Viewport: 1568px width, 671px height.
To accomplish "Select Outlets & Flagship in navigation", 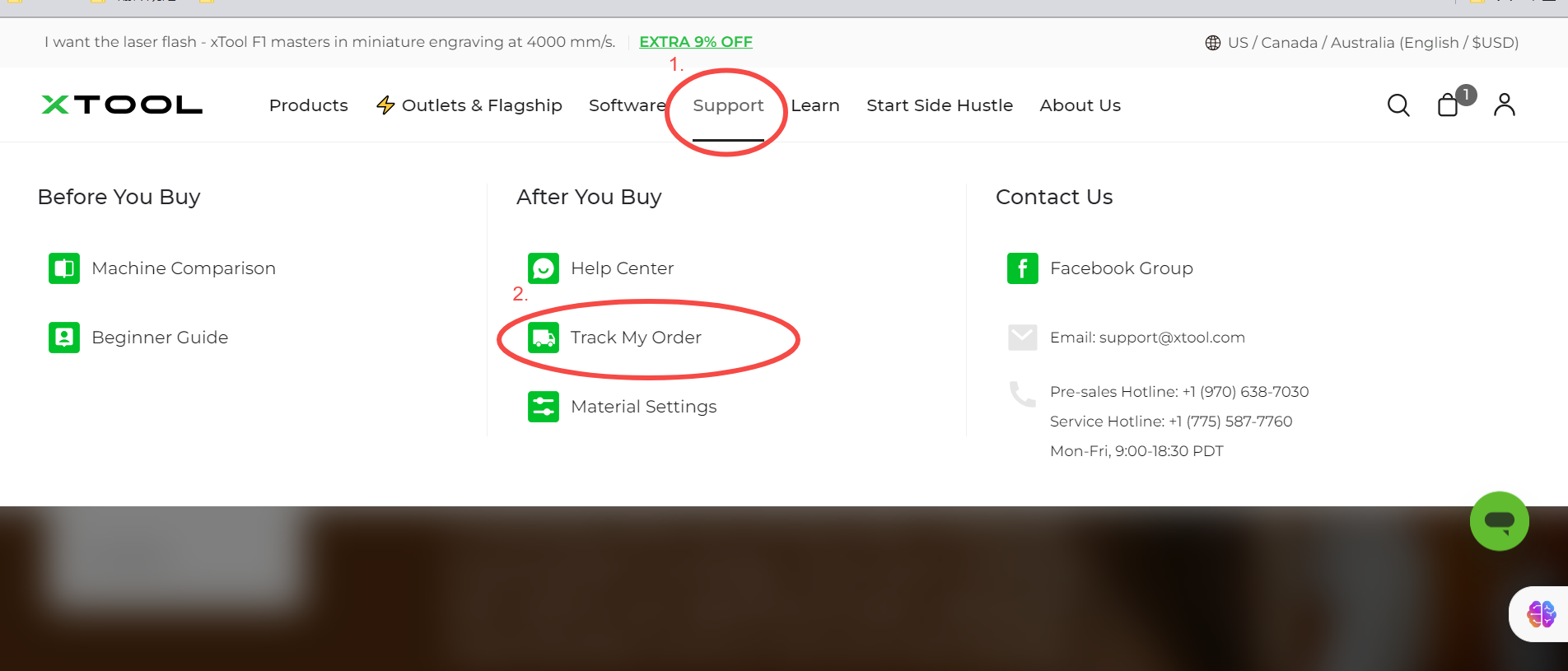I will click(469, 105).
